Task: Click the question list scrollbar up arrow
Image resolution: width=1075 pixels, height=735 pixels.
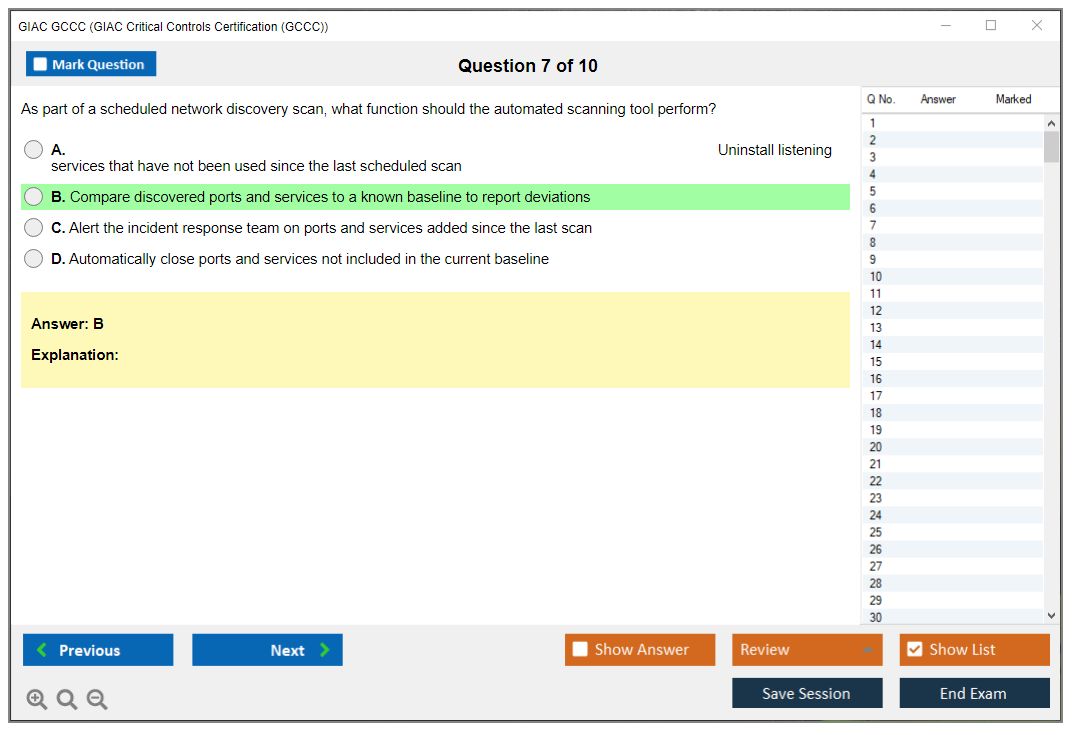Action: coord(1051,122)
